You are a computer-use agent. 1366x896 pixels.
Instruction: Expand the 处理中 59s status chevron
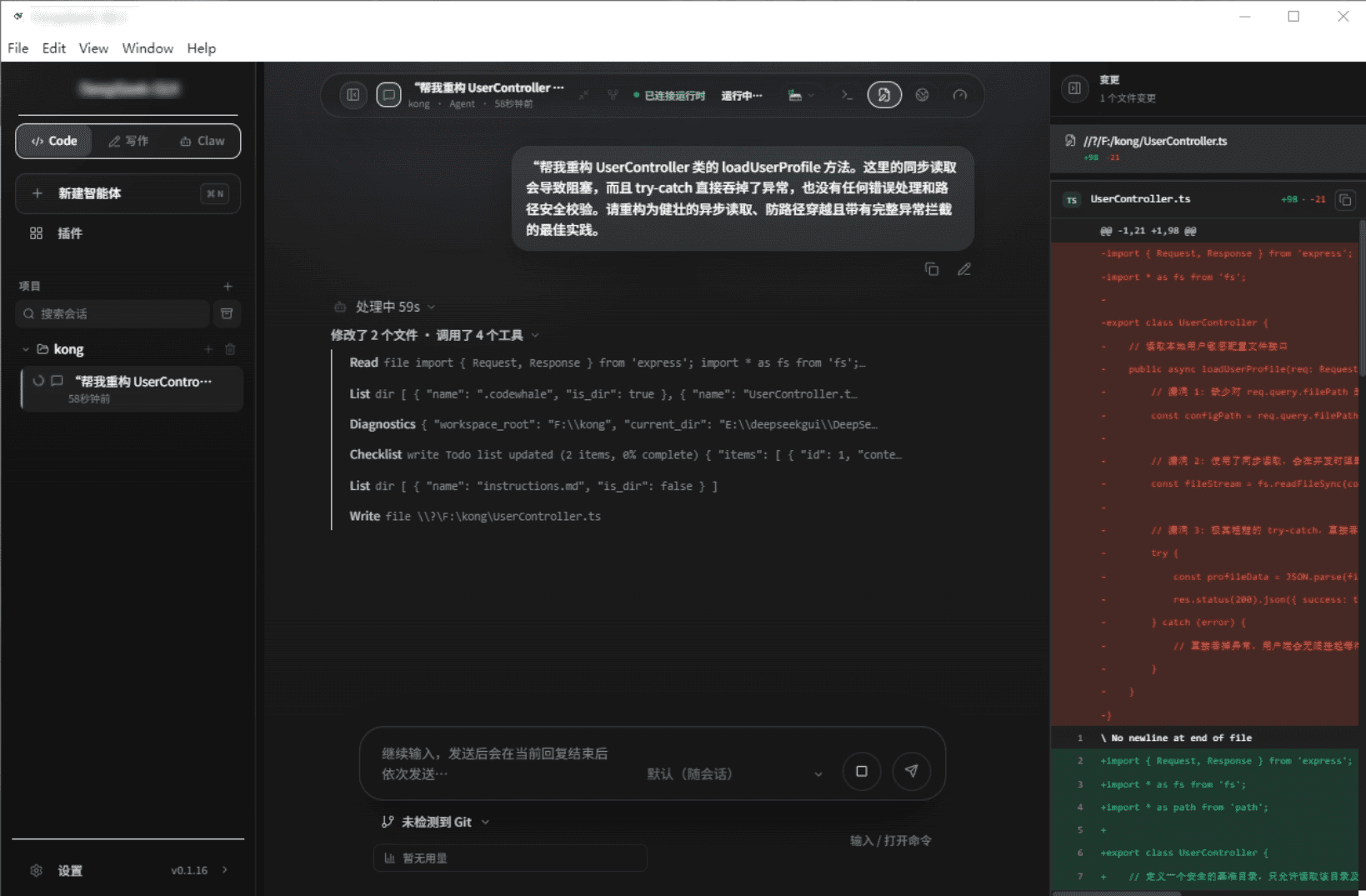(431, 307)
